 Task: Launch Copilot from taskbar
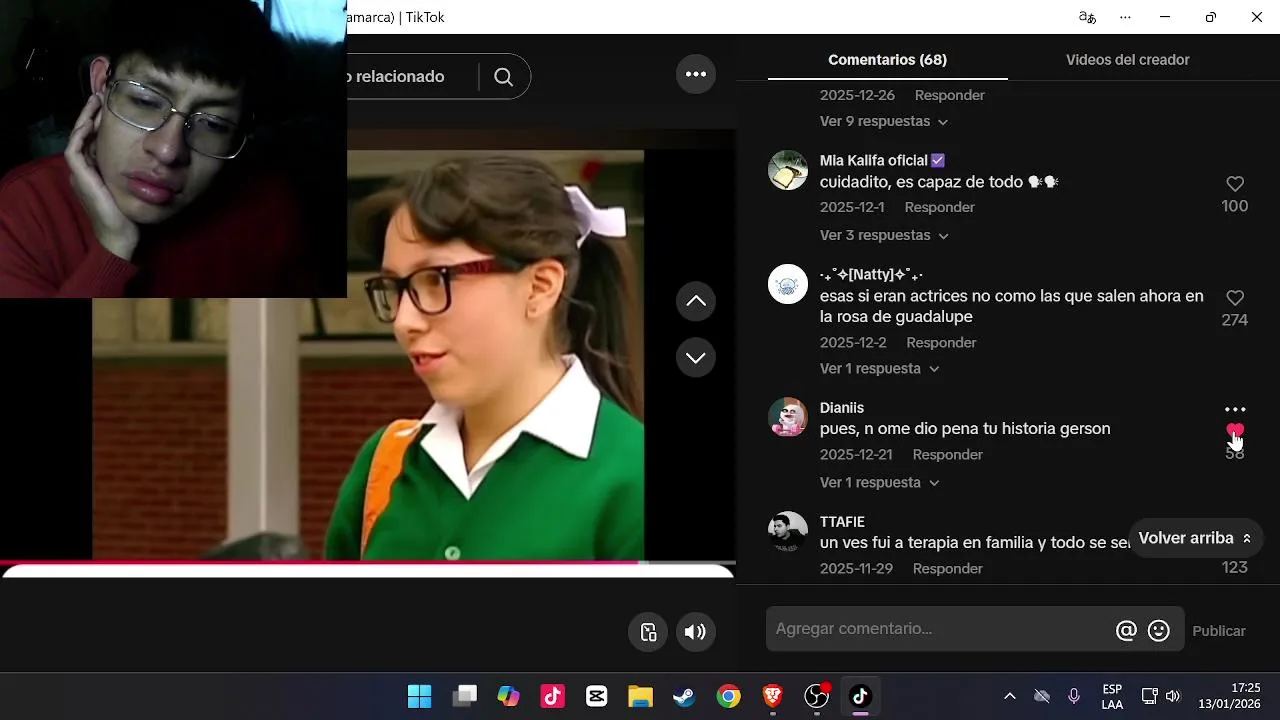coord(508,696)
